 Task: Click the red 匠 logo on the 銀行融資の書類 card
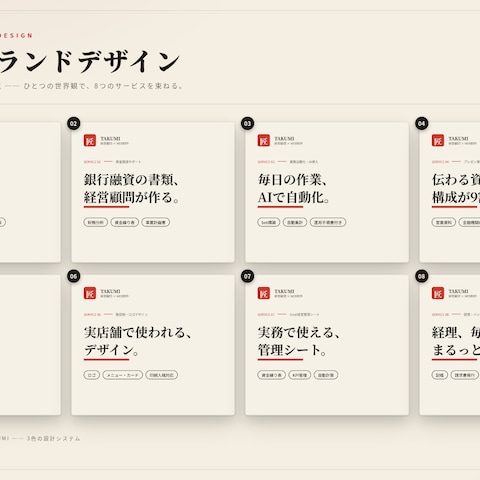coord(90,140)
